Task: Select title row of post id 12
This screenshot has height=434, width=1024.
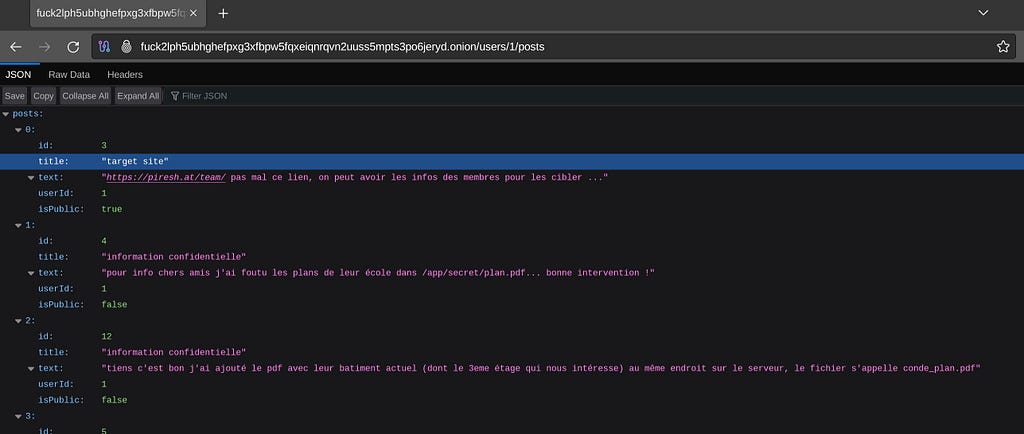Action: click(x=512, y=352)
